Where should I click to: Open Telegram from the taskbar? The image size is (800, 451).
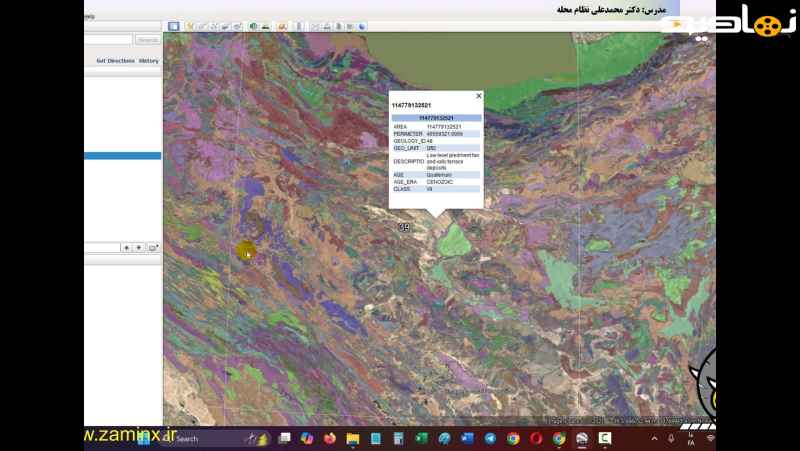pyautogui.click(x=490, y=439)
